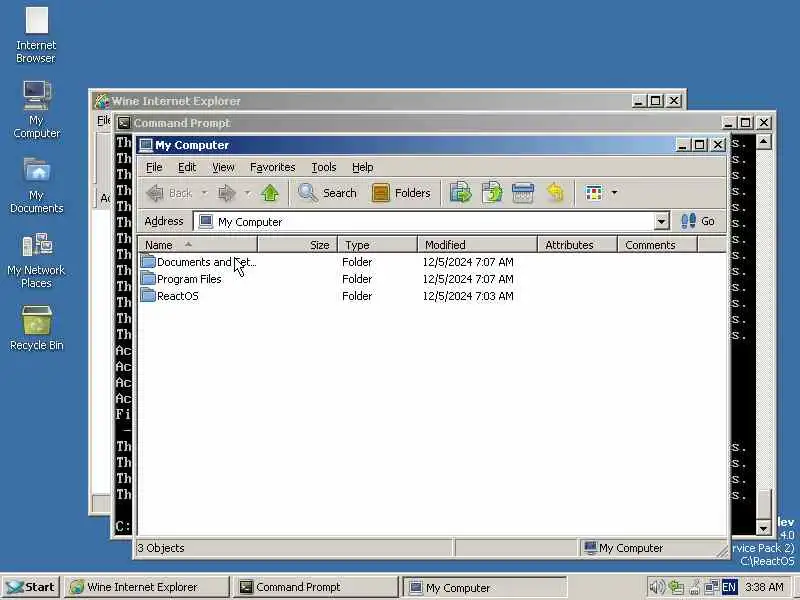The width and height of the screenshot is (800, 600).
Task: Click the My Documents desktop icon
Action: (x=37, y=185)
